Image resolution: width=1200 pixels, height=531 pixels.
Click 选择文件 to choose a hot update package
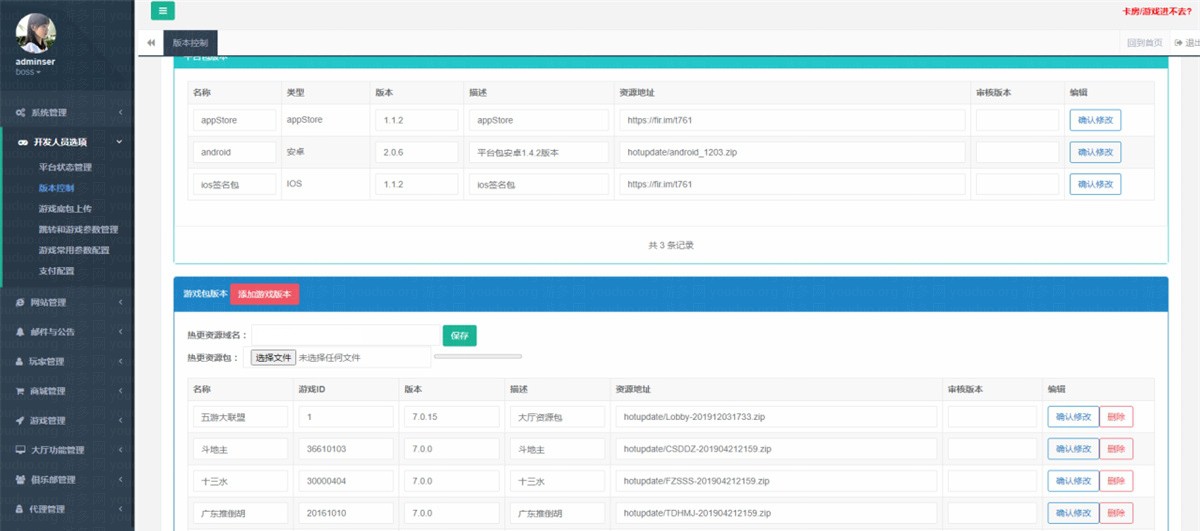pyautogui.click(x=273, y=357)
